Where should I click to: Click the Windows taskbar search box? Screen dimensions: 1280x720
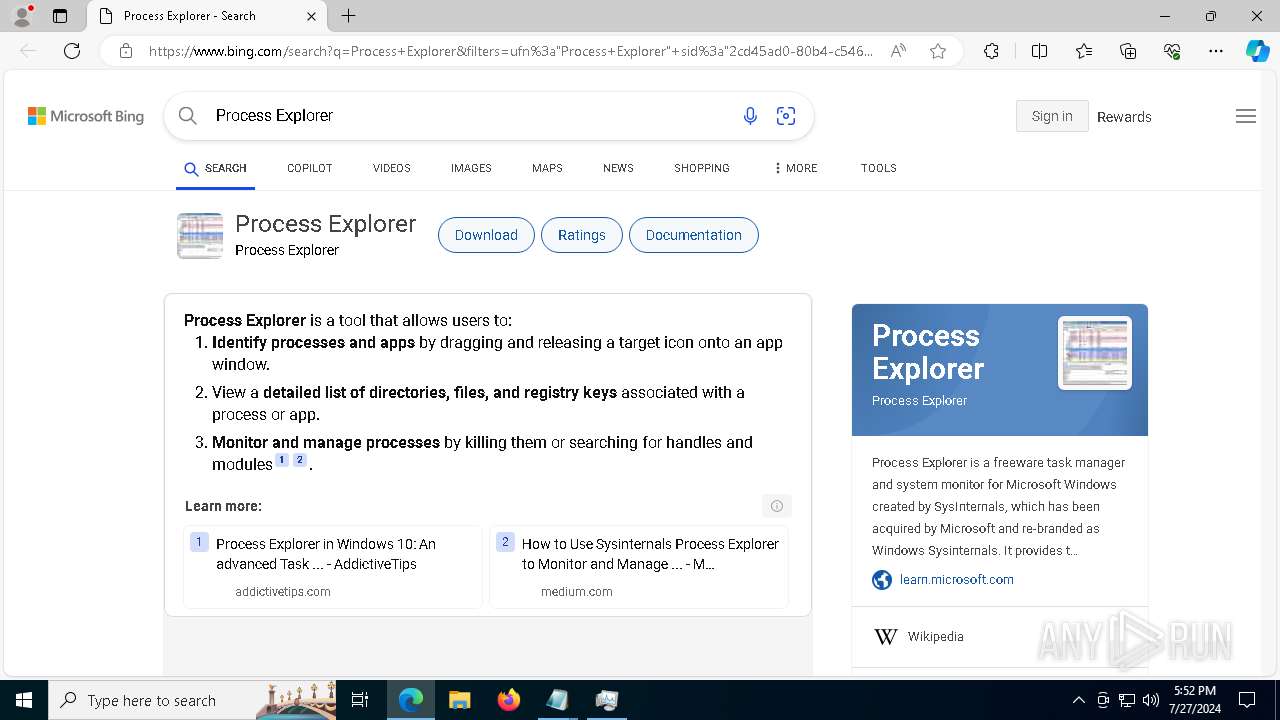pyautogui.click(x=192, y=700)
